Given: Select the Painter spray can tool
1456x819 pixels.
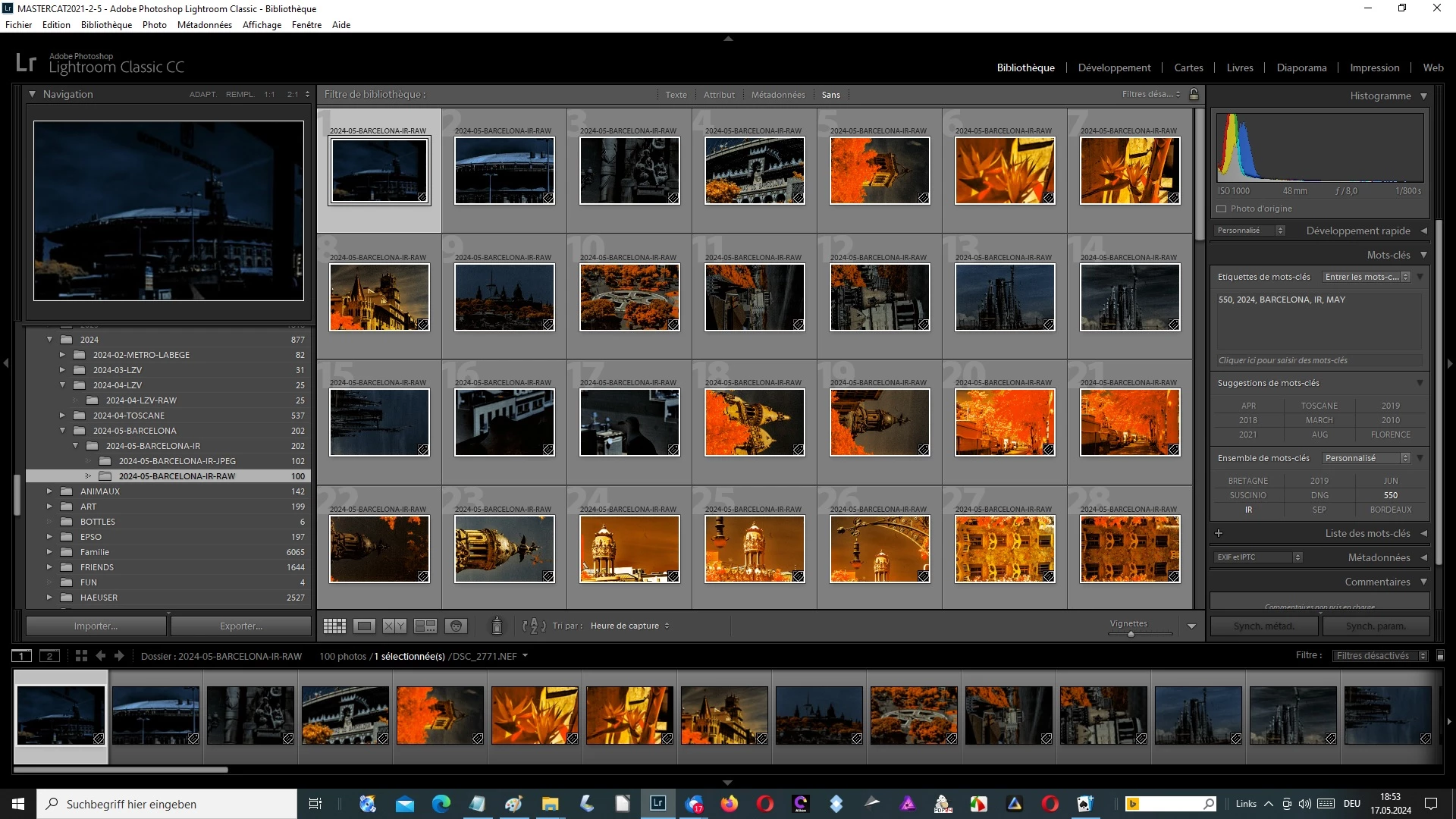Looking at the screenshot, I should (497, 626).
